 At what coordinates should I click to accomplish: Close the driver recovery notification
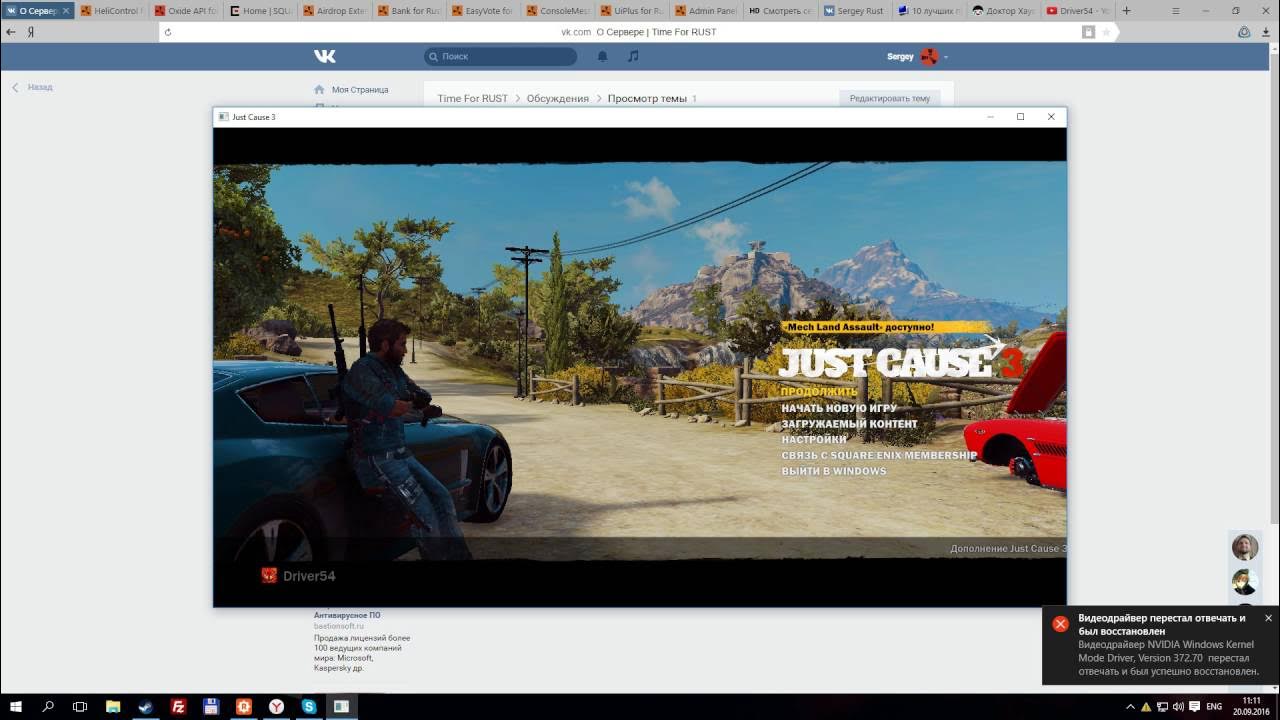[1268, 618]
